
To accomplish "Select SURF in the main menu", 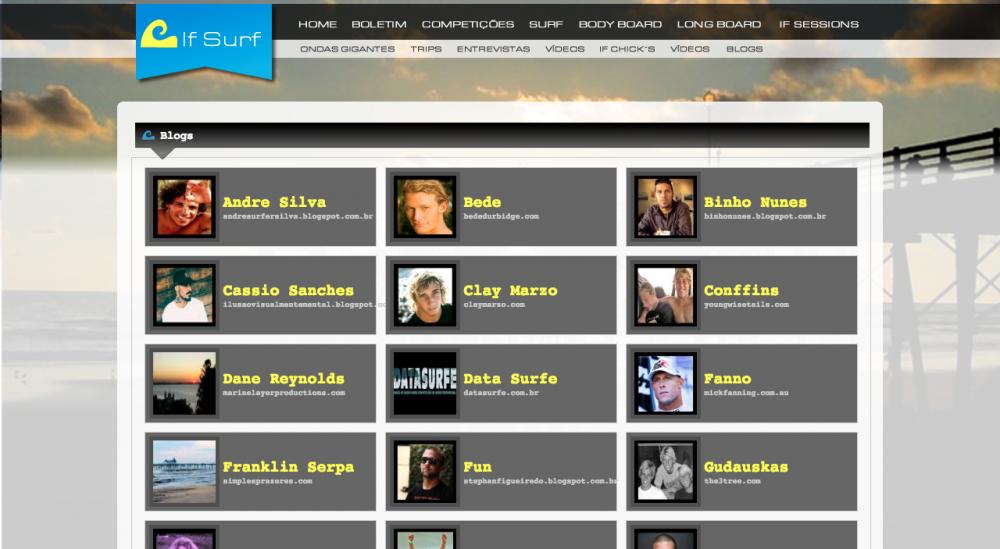I will [x=546, y=24].
